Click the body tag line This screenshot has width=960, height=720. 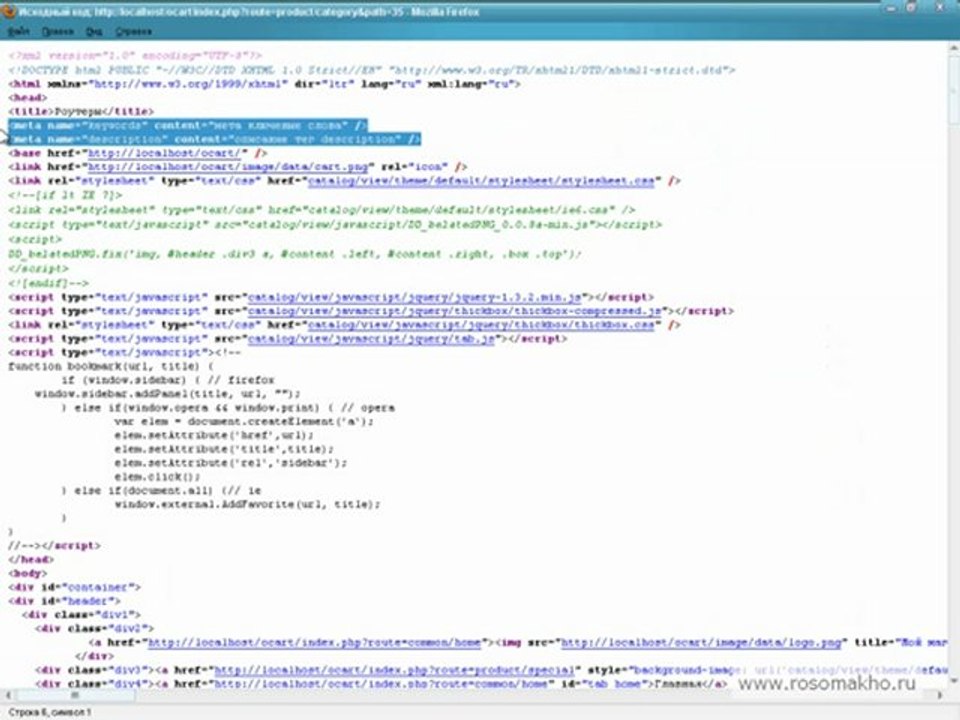click(x=28, y=574)
